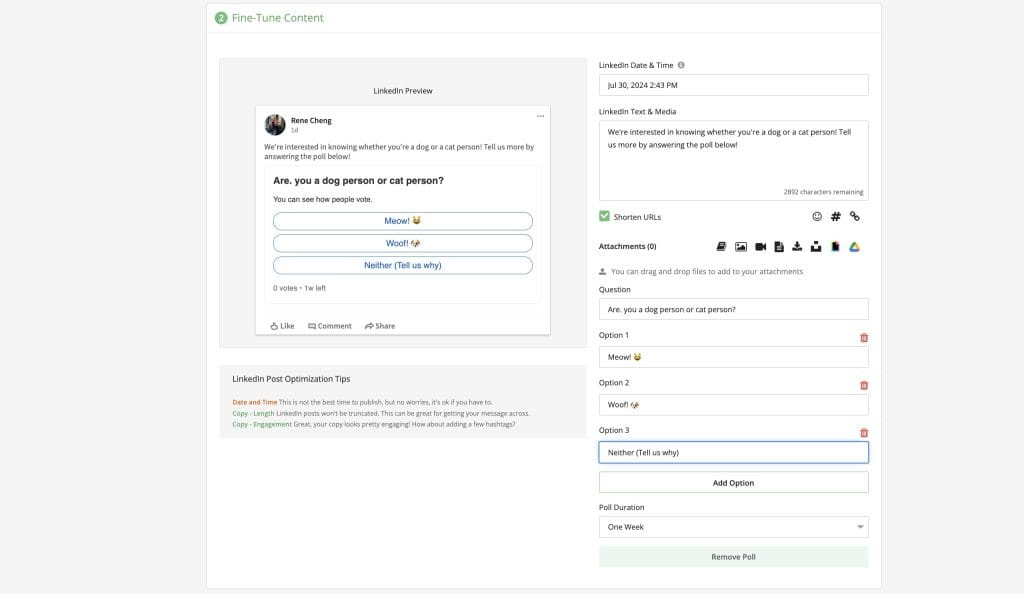Click the Google Drive icon
The width and height of the screenshot is (1024, 594).
855,246
